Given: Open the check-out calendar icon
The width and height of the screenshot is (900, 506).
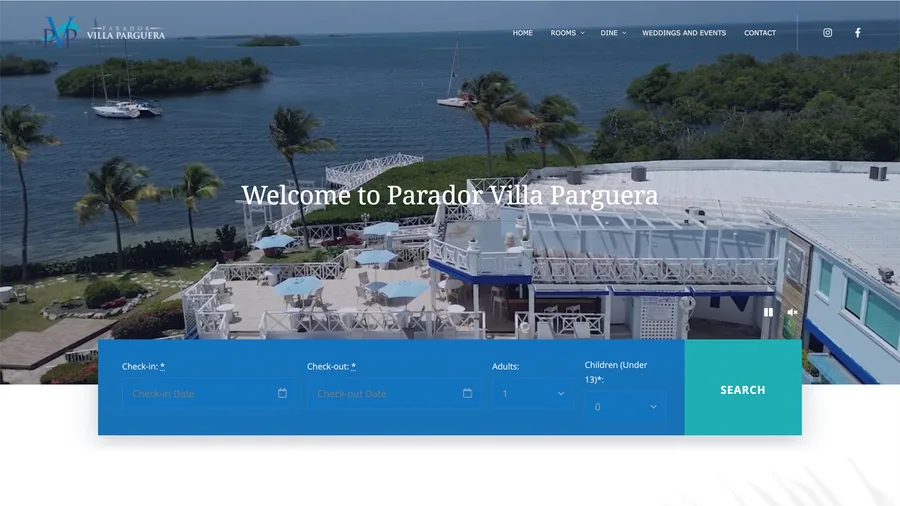Looking at the screenshot, I should (467, 393).
